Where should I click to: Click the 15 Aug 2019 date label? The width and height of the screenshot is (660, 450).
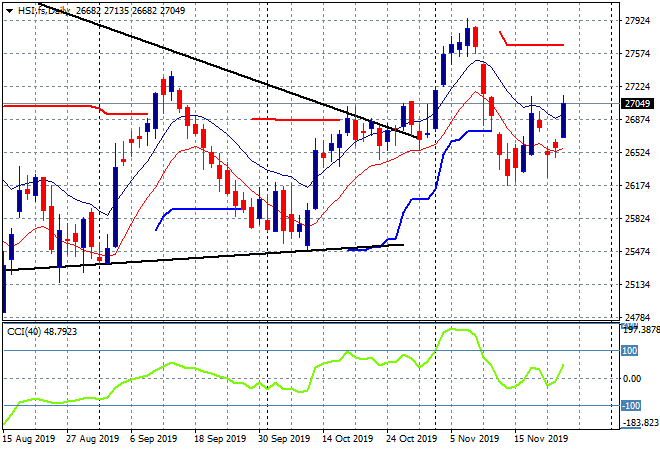[x=29, y=439]
